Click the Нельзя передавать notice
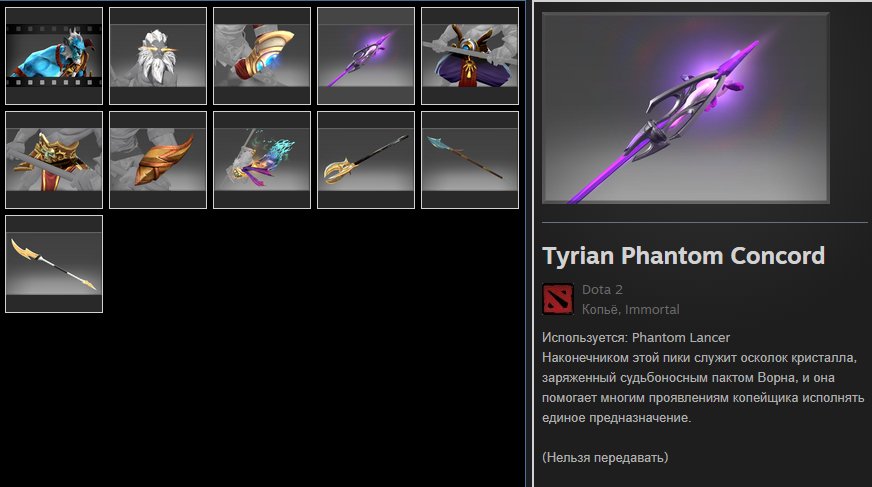Screen dimensions: 872x487 click(x=605, y=458)
